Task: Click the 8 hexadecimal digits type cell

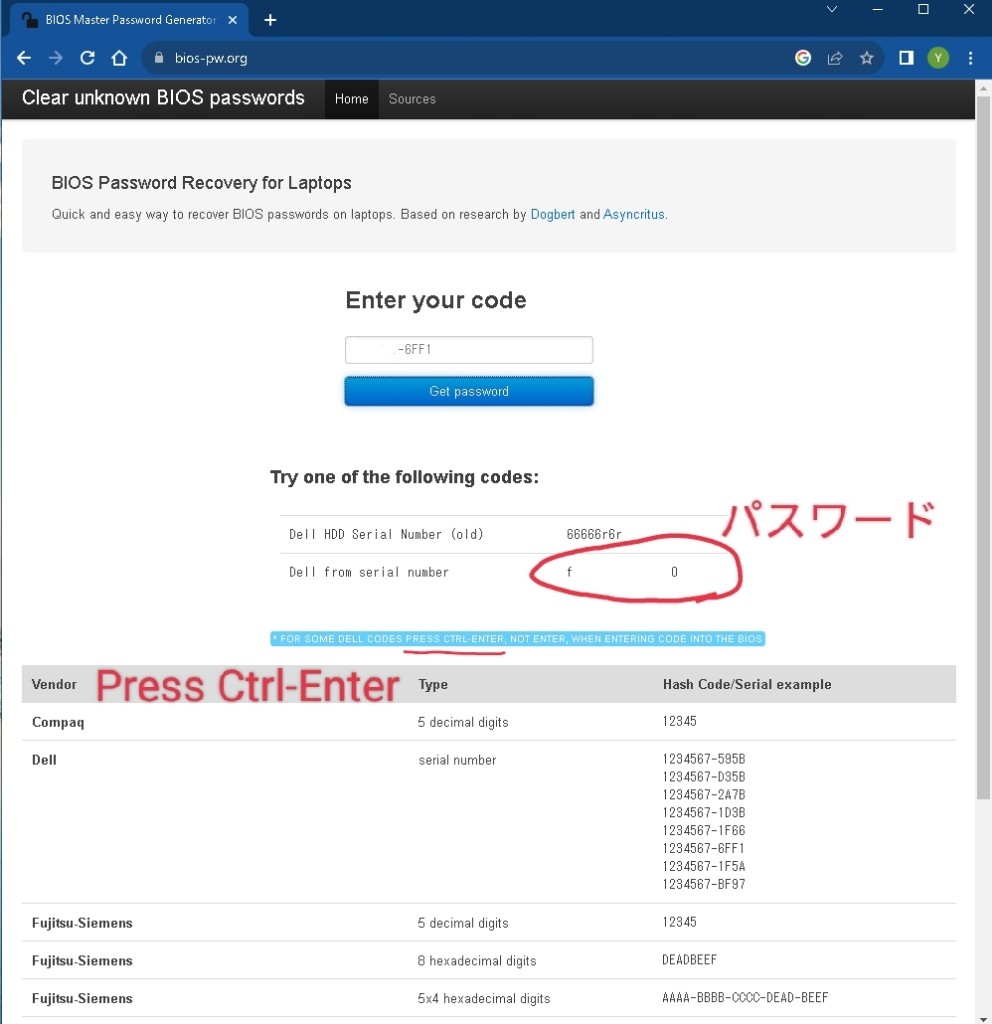Action: 477,961
